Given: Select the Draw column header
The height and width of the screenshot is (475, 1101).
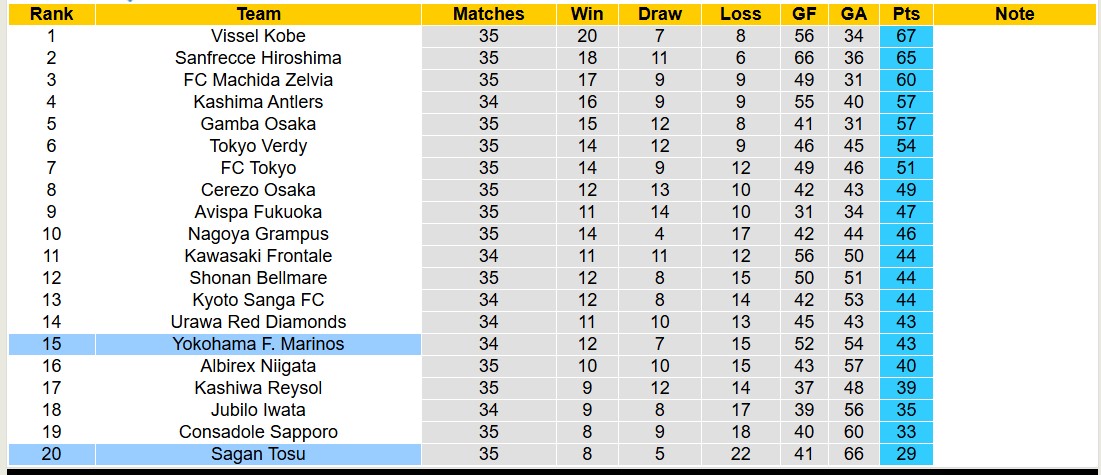Looking at the screenshot, I should (x=659, y=14).
